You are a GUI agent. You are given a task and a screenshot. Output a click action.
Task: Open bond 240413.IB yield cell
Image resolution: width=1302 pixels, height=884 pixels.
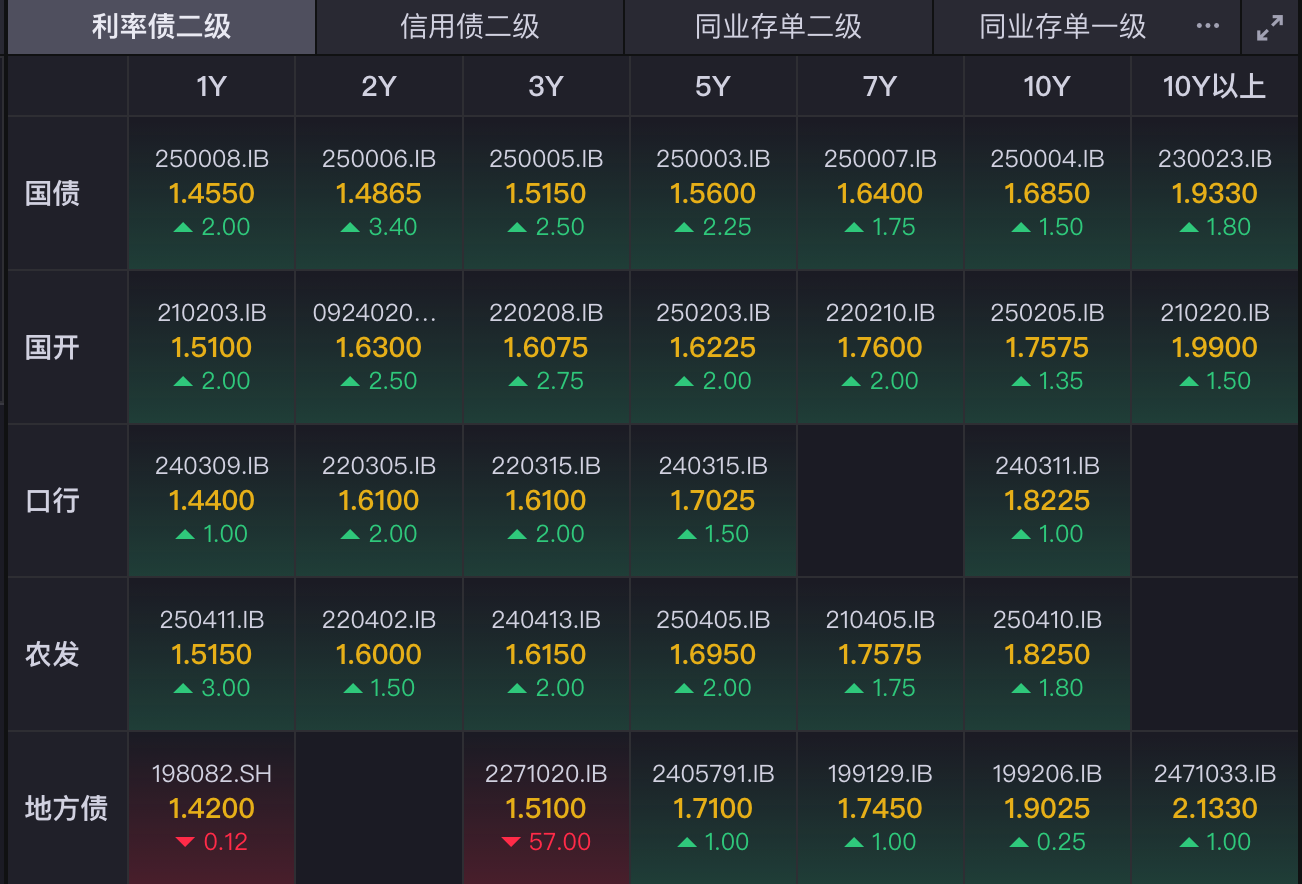click(x=546, y=654)
